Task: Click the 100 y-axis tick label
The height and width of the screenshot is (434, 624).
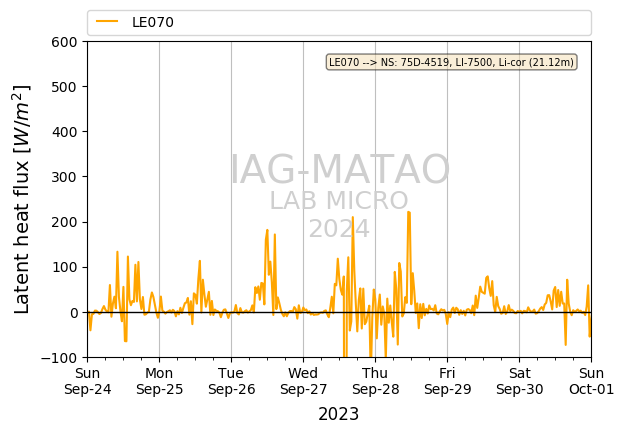Action: (64, 267)
